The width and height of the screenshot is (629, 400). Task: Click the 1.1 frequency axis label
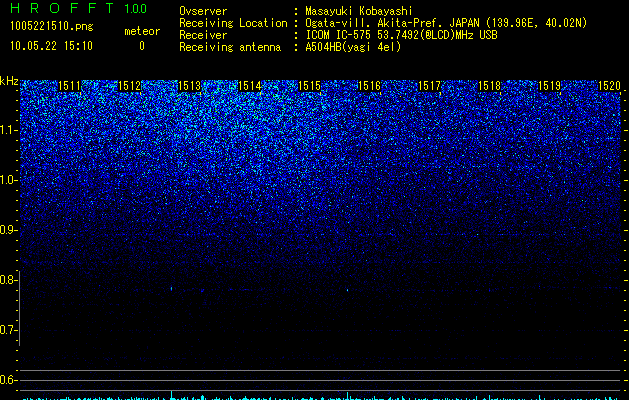pyautogui.click(x=8, y=130)
